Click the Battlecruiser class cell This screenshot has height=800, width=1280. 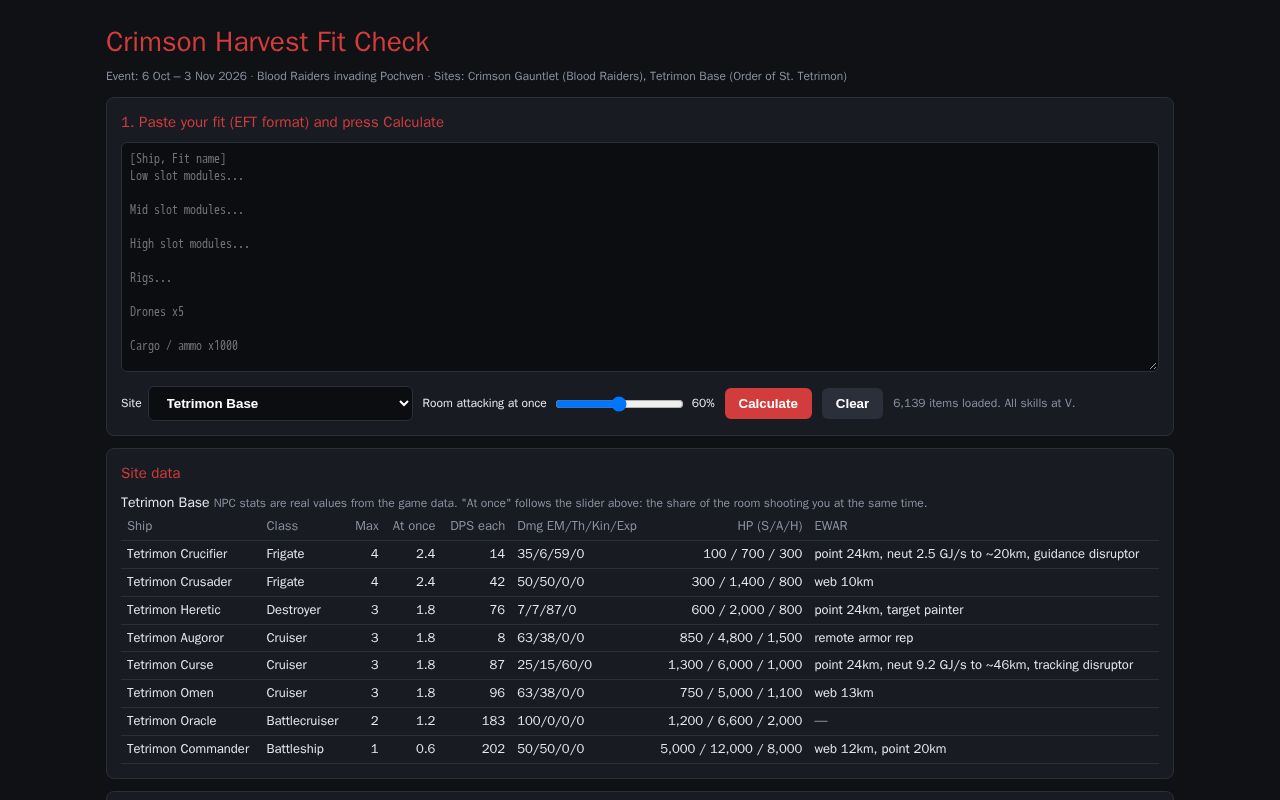[x=302, y=721]
